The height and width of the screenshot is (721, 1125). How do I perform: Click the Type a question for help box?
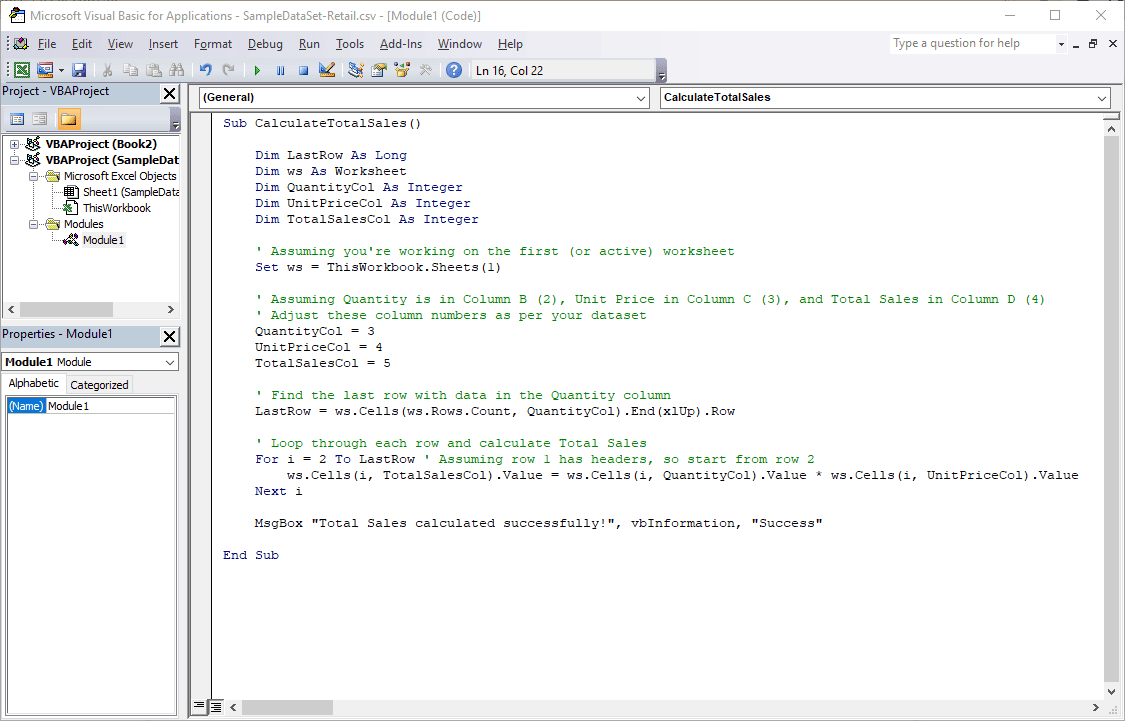click(972, 43)
